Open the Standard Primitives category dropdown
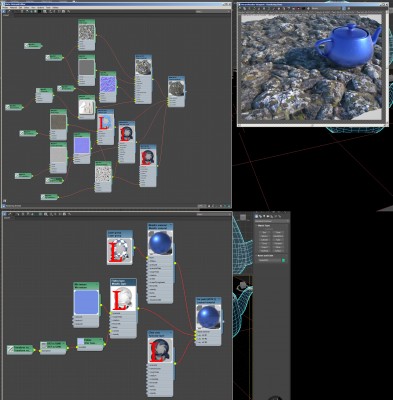 click(x=271, y=221)
